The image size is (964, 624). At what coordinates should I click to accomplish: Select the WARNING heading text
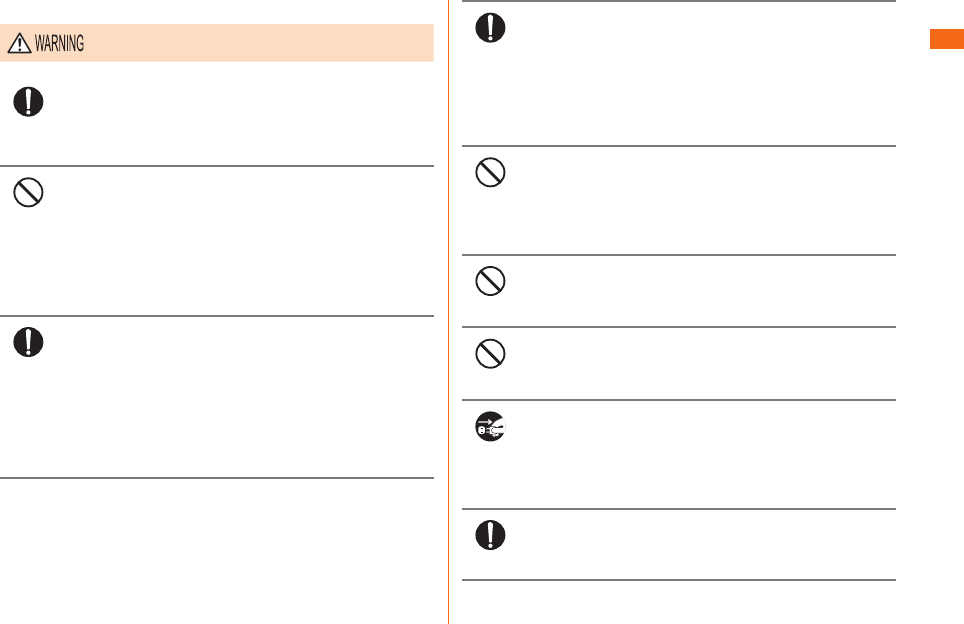[x=59, y=43]
